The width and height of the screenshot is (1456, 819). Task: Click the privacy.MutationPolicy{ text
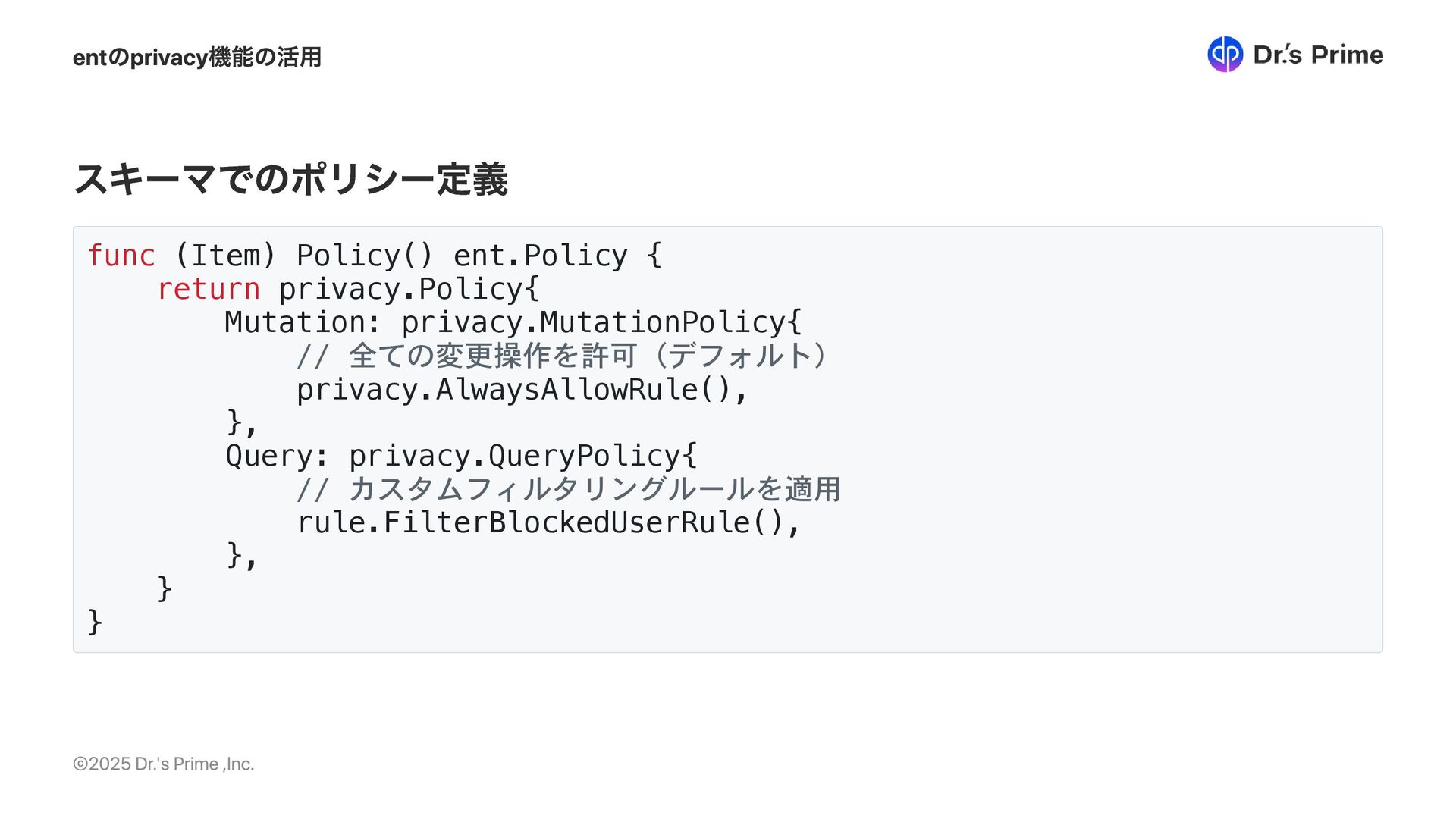tap(601, 322)
